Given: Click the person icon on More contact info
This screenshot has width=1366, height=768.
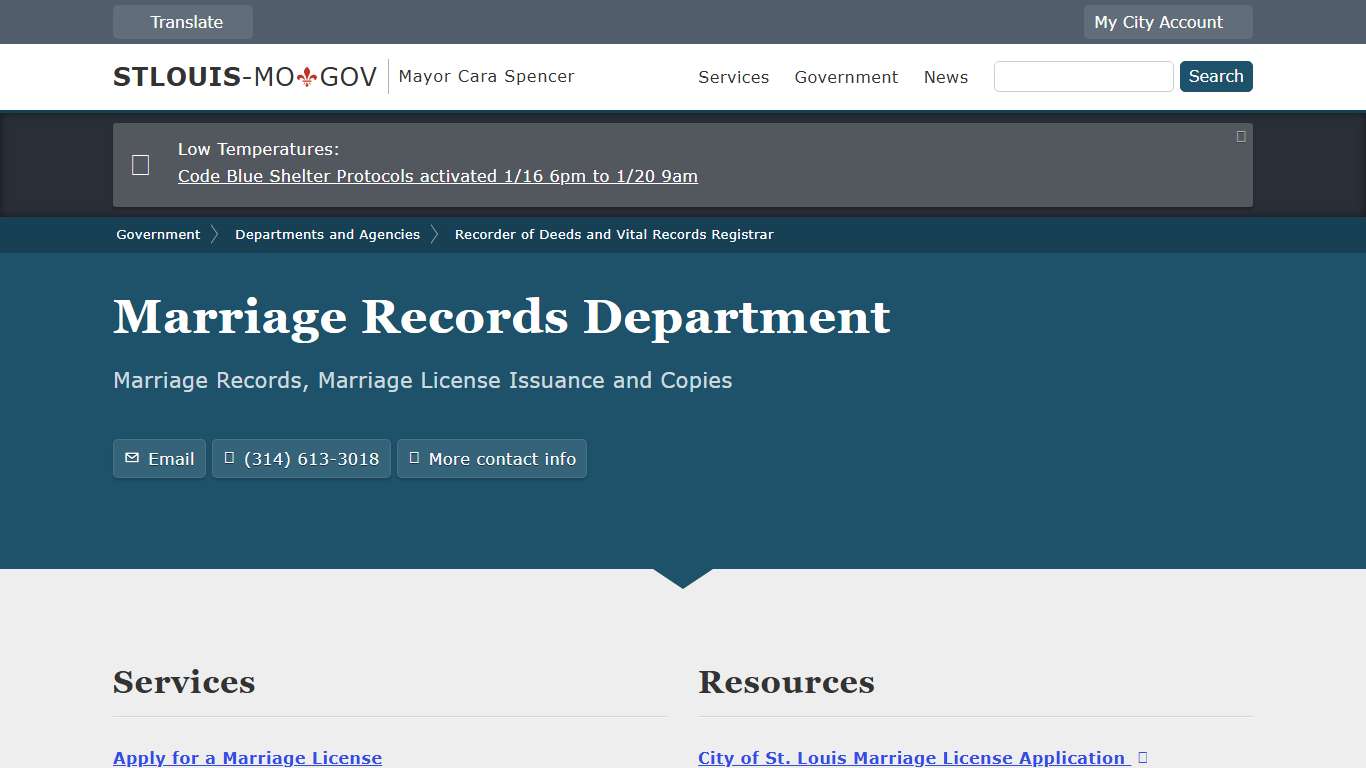Looking at the screenshot, I should (x=415, y=458).
